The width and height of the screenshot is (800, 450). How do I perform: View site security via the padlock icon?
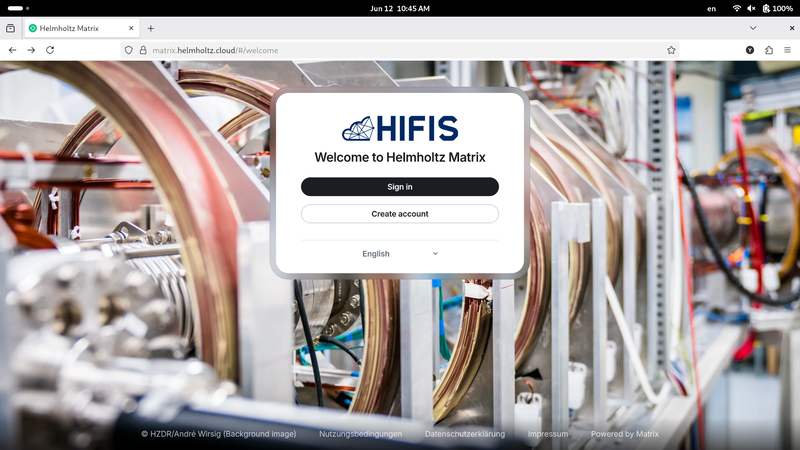143,50
